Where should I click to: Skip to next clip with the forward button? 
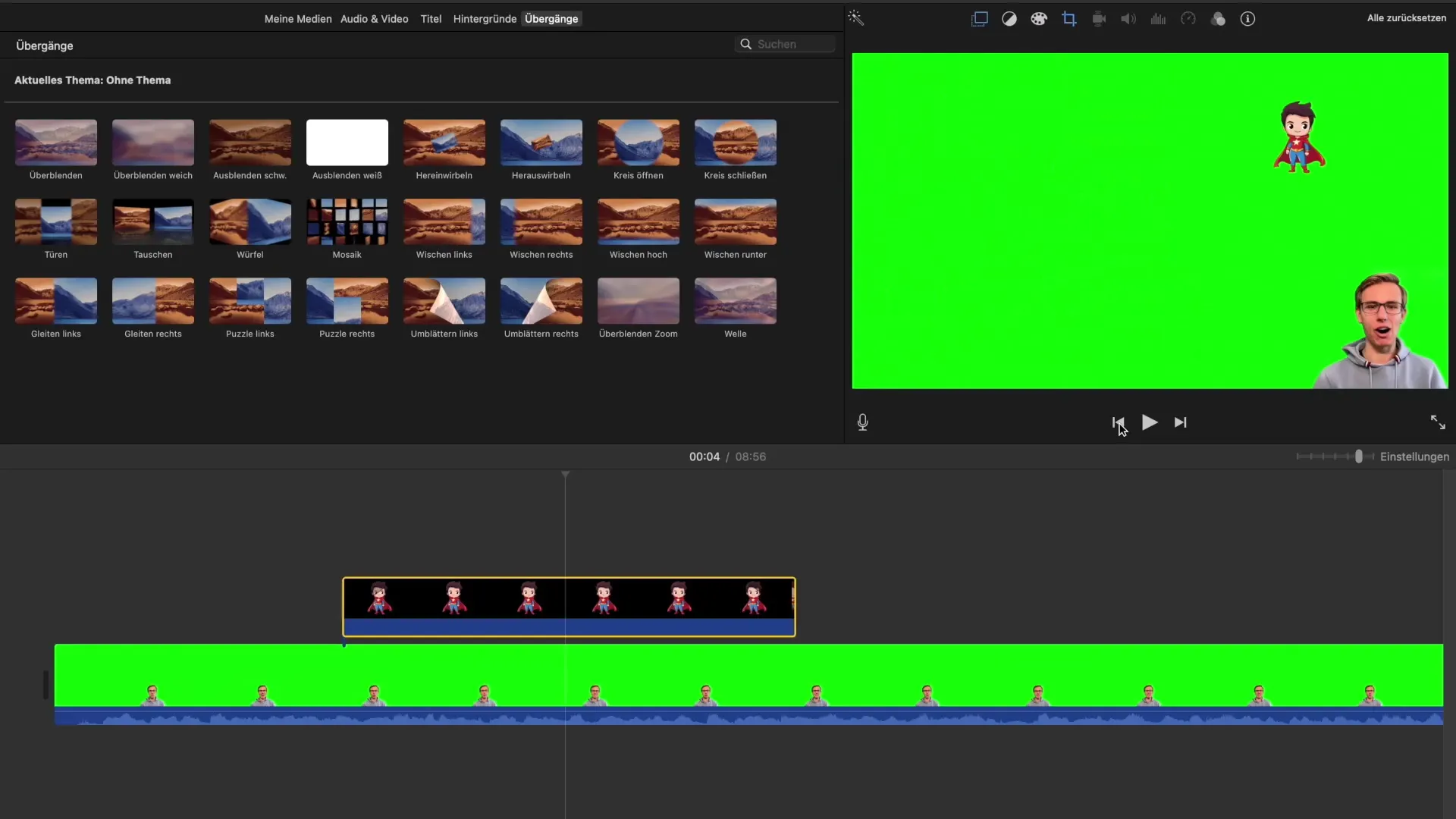(x=1181, y=422)
